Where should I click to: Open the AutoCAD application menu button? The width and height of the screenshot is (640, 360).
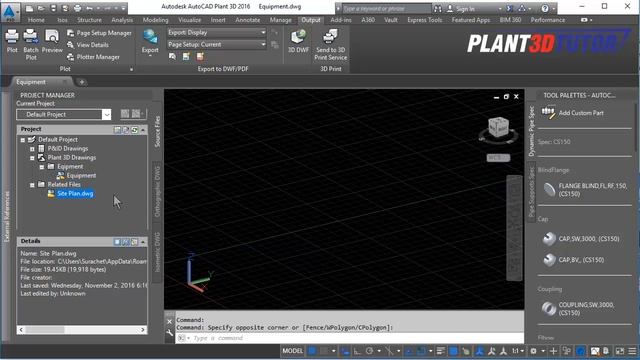pyautogui.click(x=10, y=11)
